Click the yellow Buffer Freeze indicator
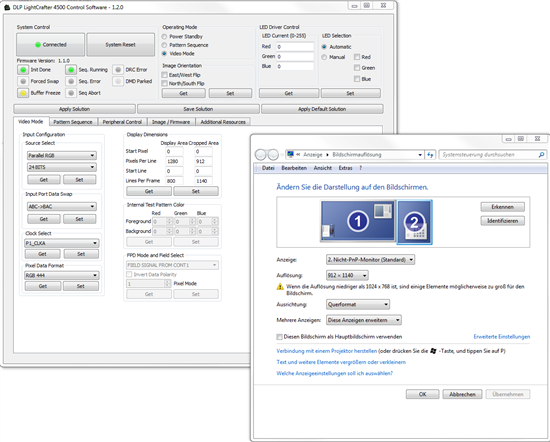 click(23, 93)
